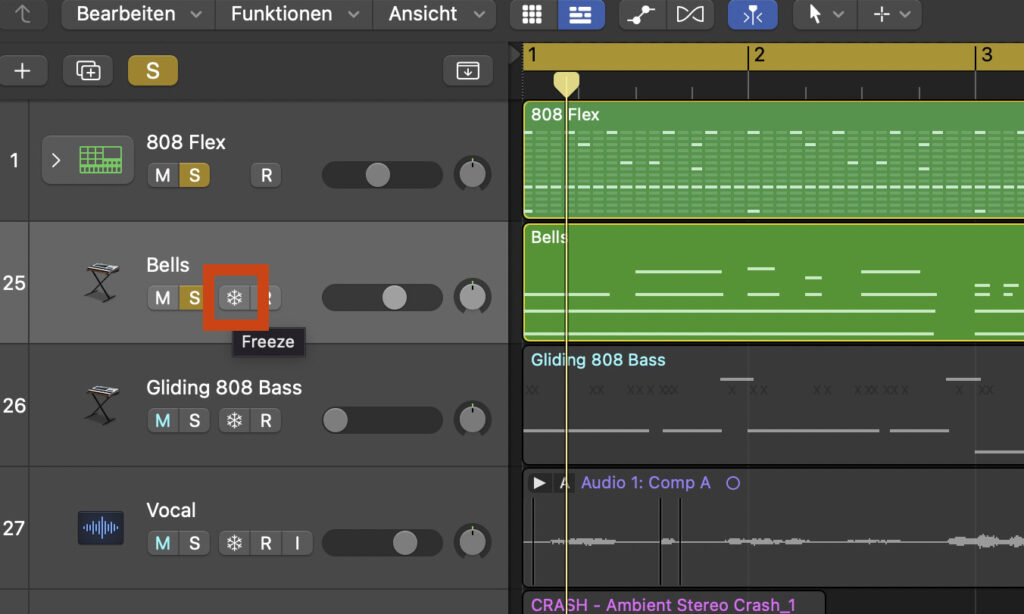Solo the Vocal track
Image resolution: width=1024 pixels, height=614 pixels.
(194, 543)
